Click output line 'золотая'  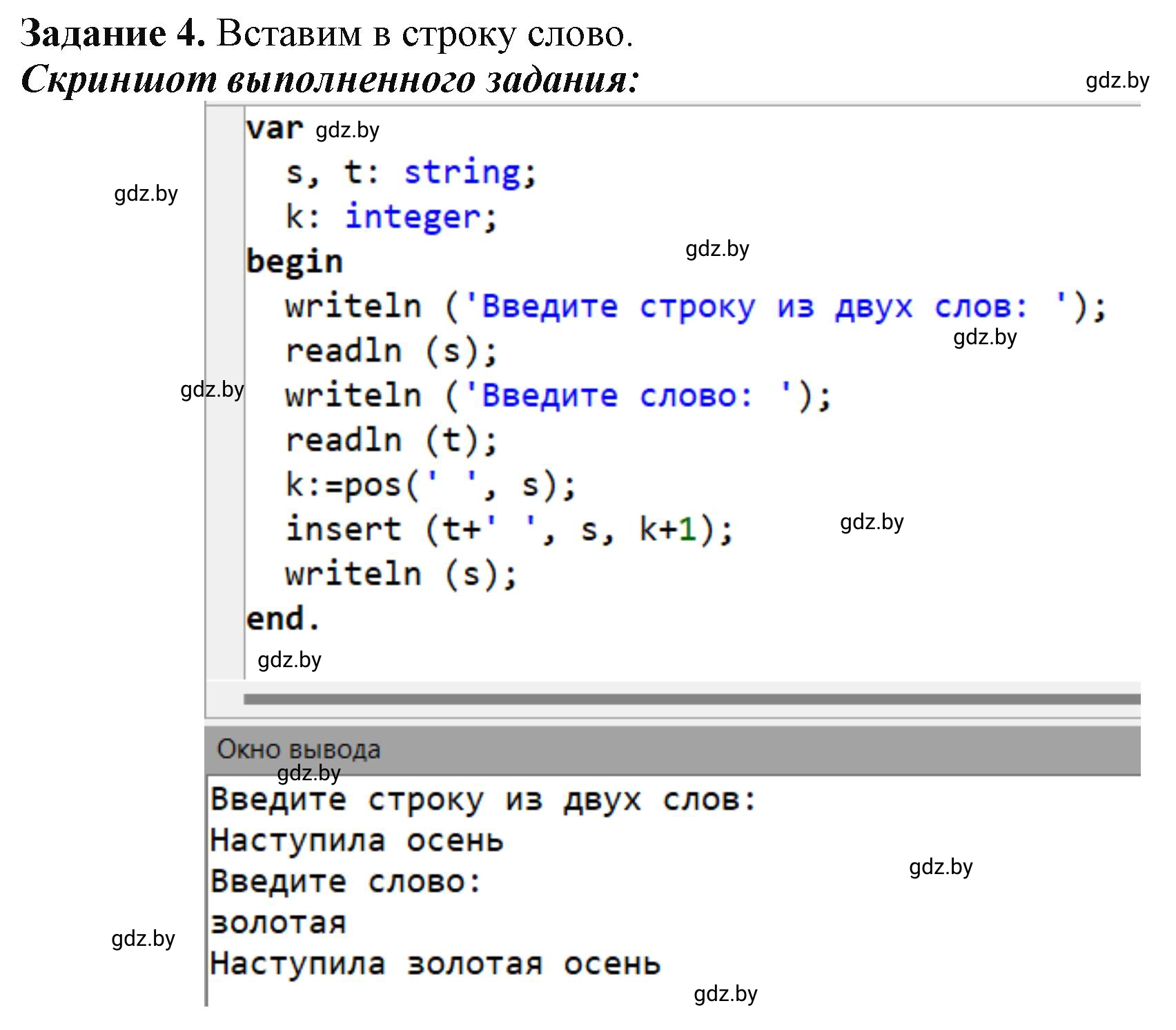[x=278, y=923]
